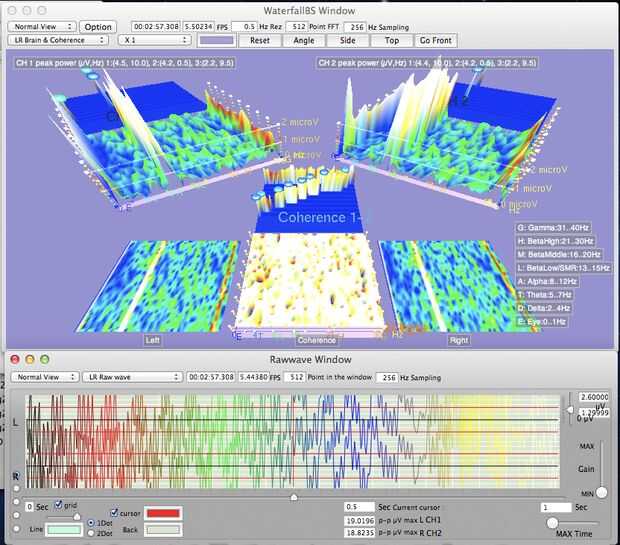Click the Line color swatch
This screenshot has width=620, height=545.
(x=64, y=530)
